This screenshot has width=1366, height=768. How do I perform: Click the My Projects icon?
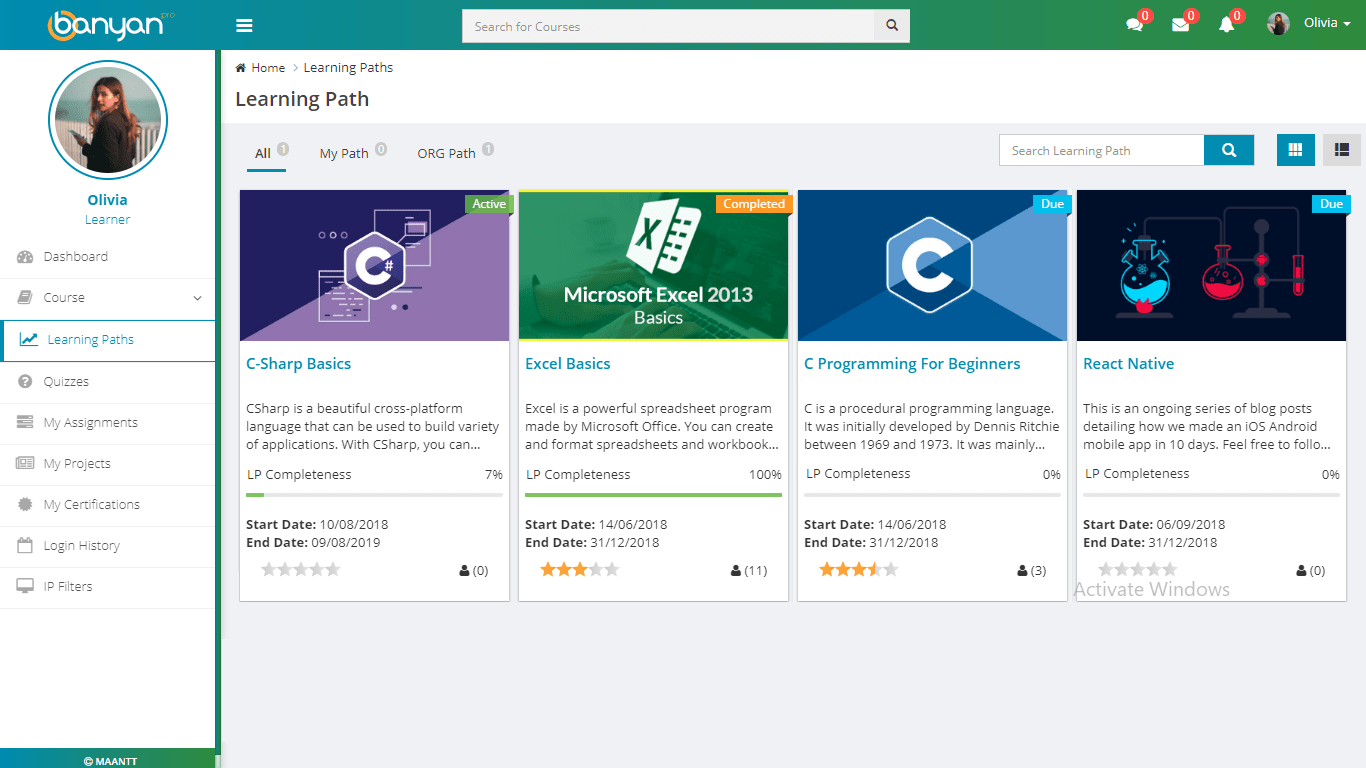click(25, 464)
